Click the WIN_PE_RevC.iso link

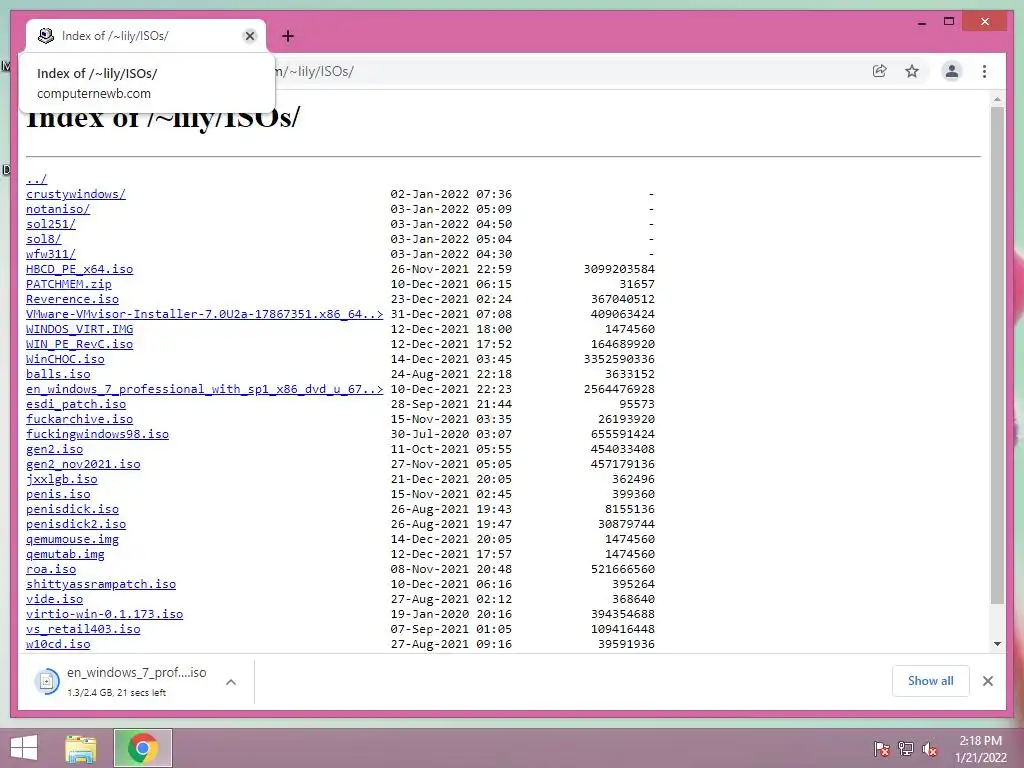click(80, 344)
